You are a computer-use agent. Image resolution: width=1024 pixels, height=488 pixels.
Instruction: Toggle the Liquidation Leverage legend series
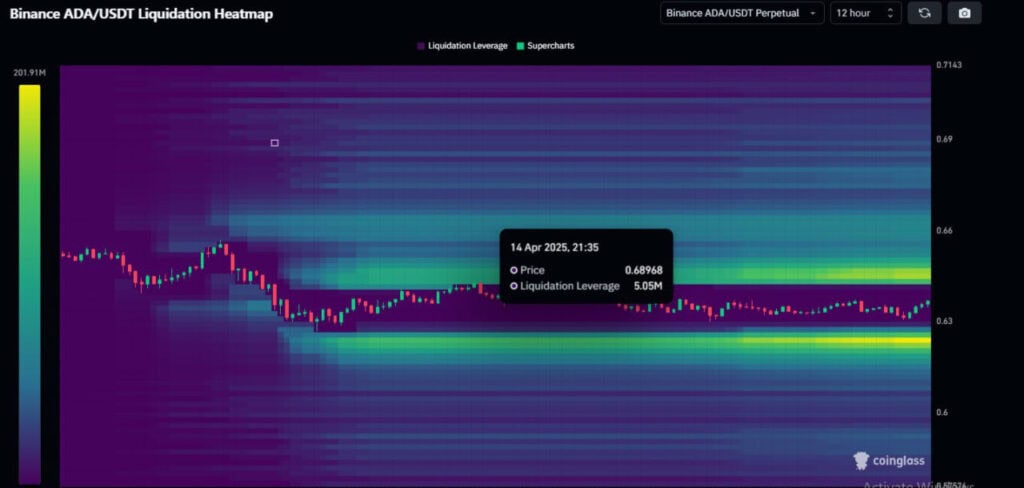pos(462,46)
